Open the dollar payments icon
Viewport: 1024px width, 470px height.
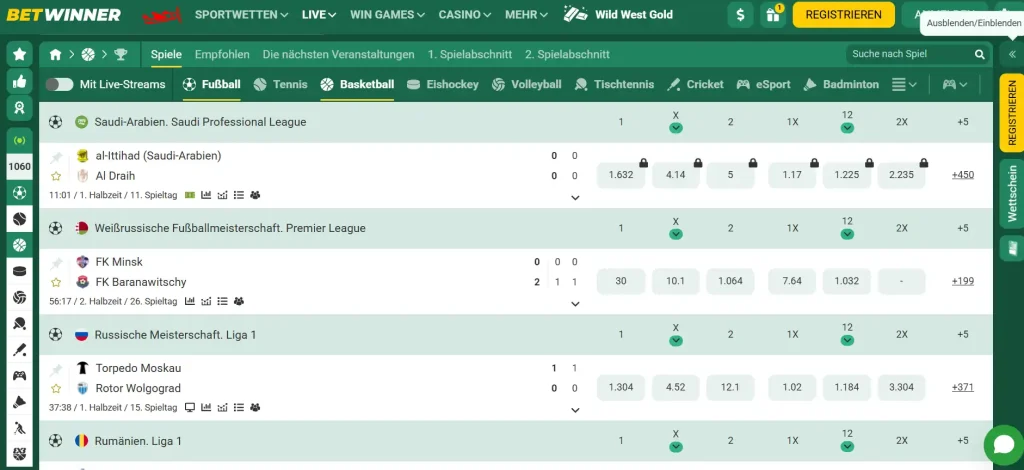tap(740, 14)
